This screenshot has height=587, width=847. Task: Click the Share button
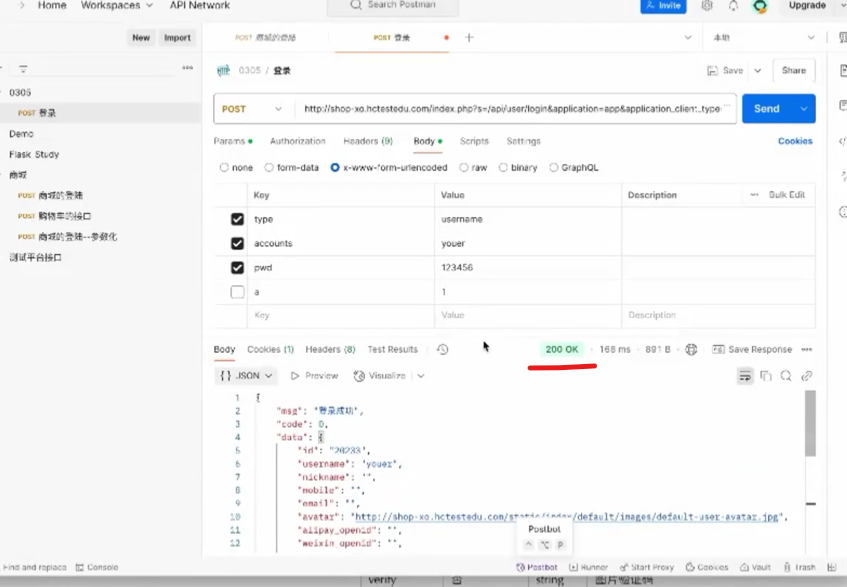794,71
